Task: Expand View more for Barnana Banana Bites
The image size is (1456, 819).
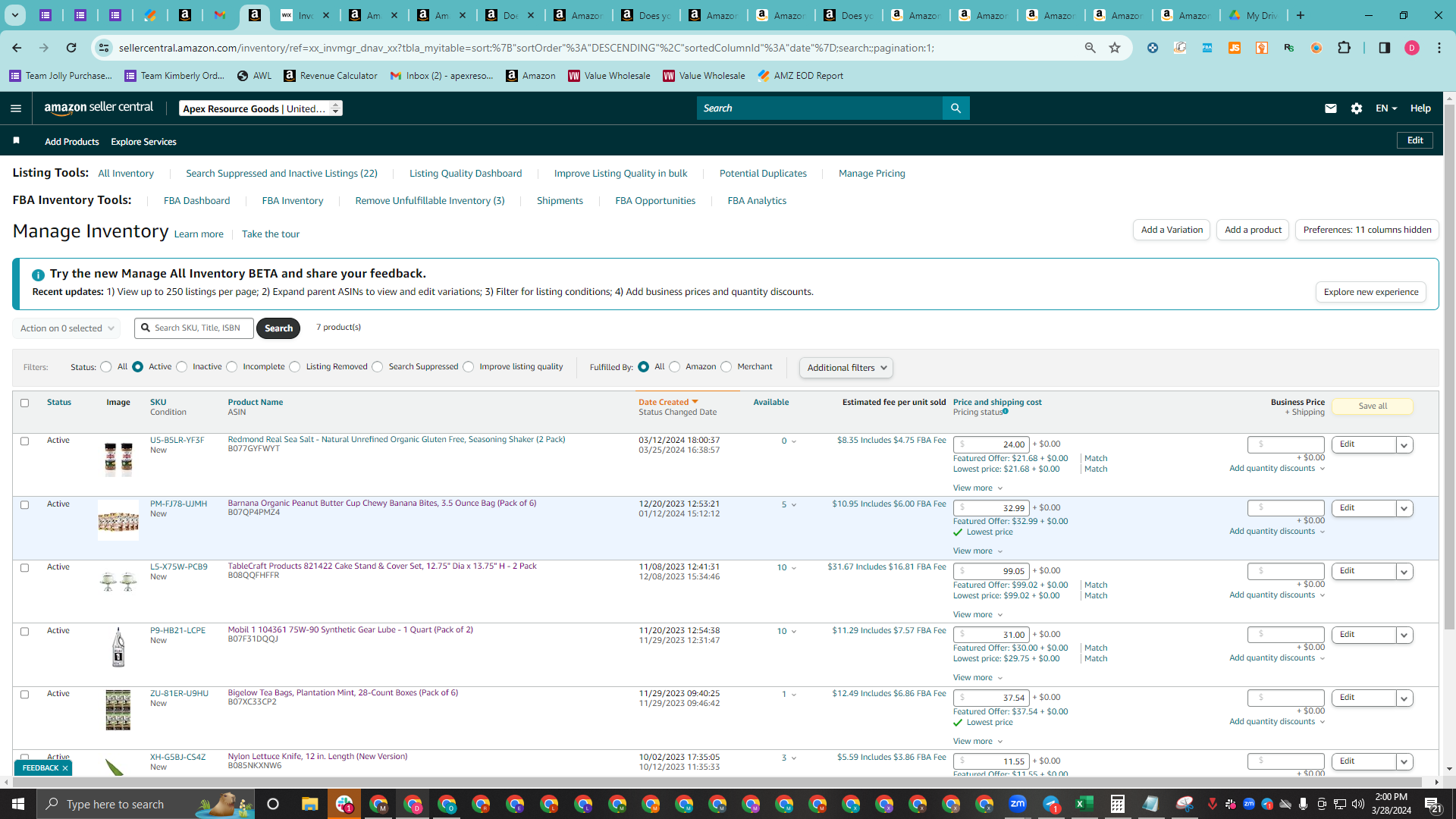Action: point(977,551)
